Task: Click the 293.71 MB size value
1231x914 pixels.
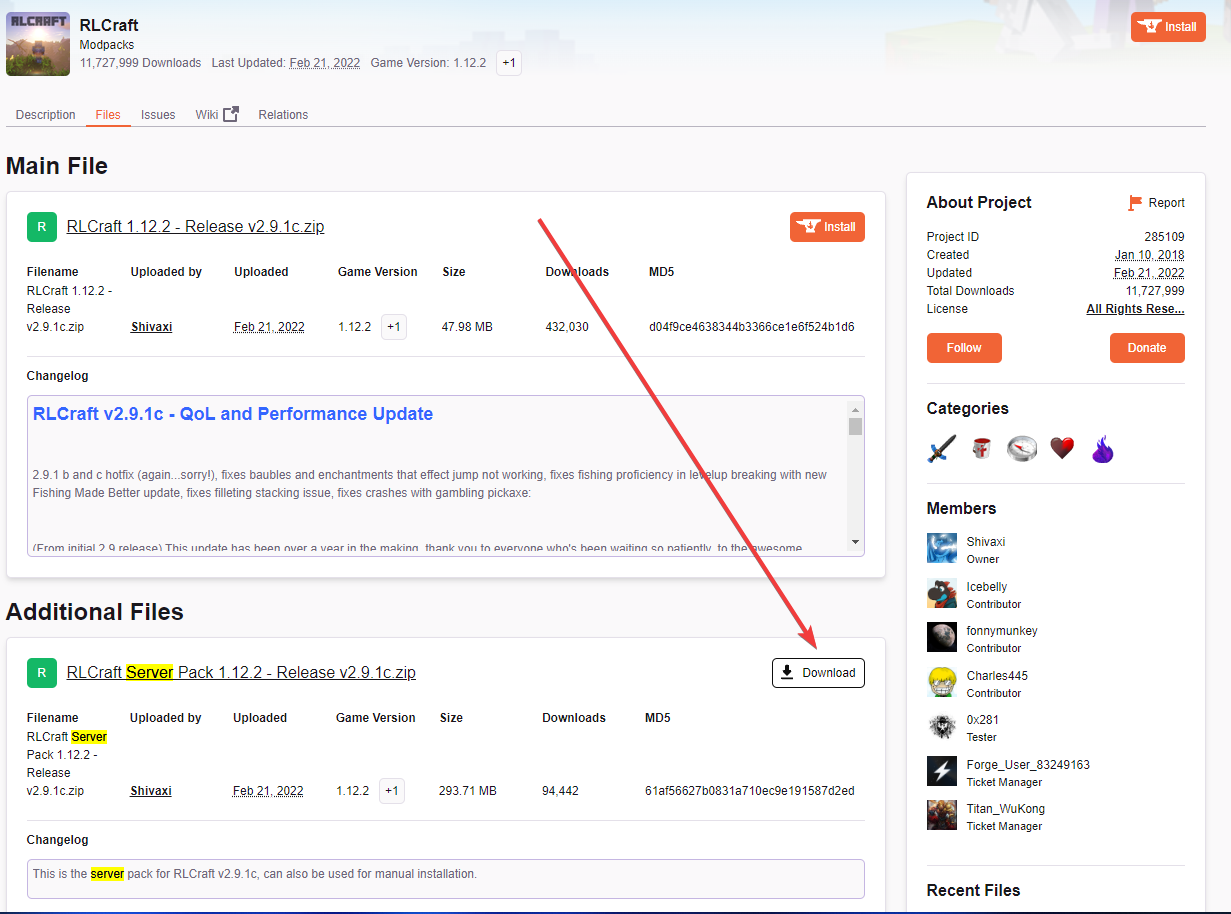Action: pos(468,791)
